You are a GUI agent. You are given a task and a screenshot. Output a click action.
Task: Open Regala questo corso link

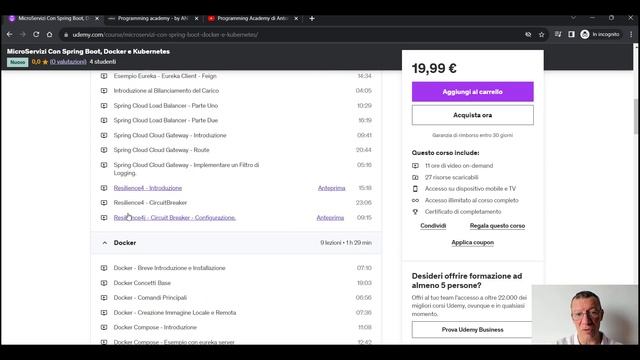point(497,226)
